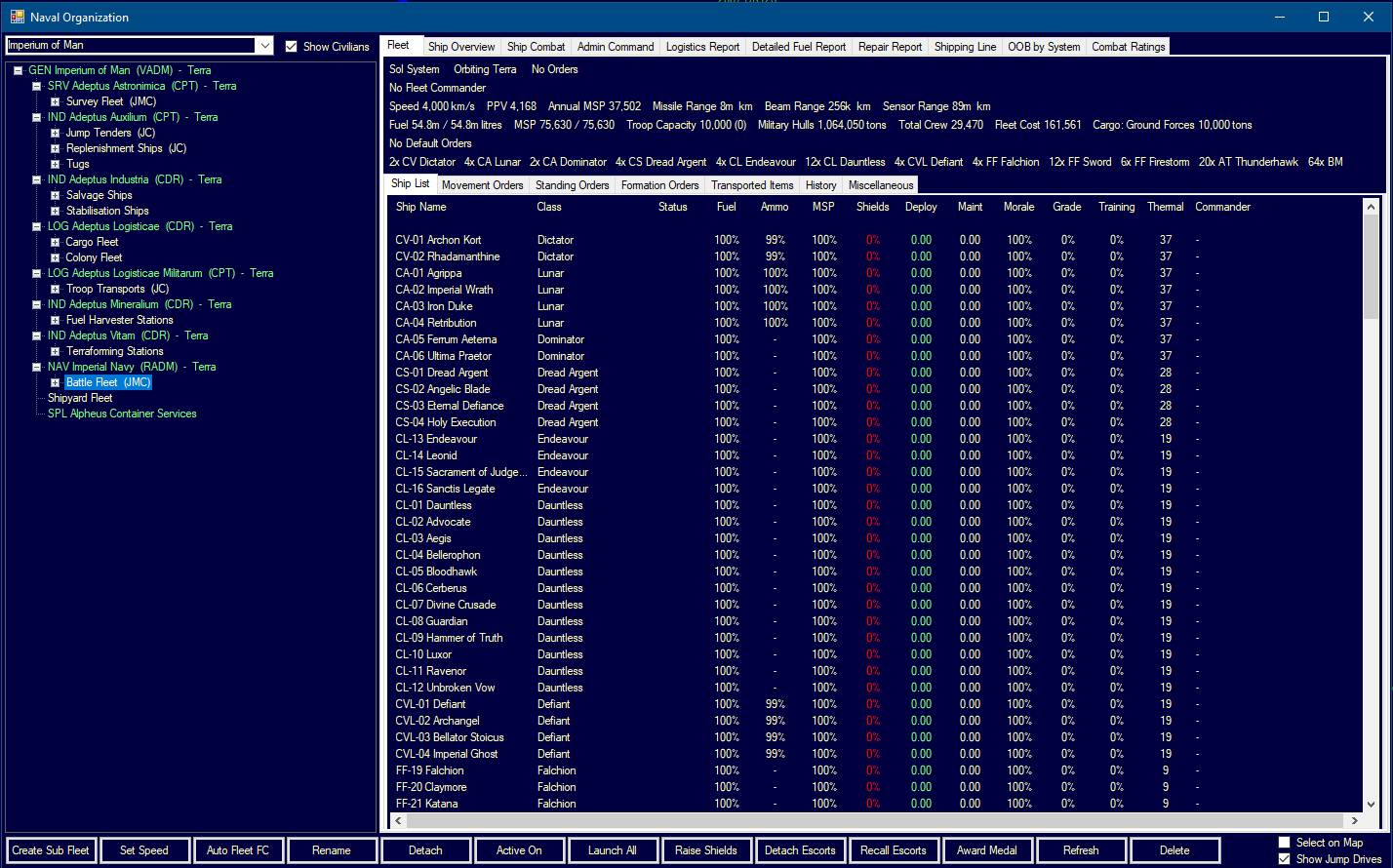Select ship FF-20 Claymore
This screenshot has width=1393, height=868.
431,787
